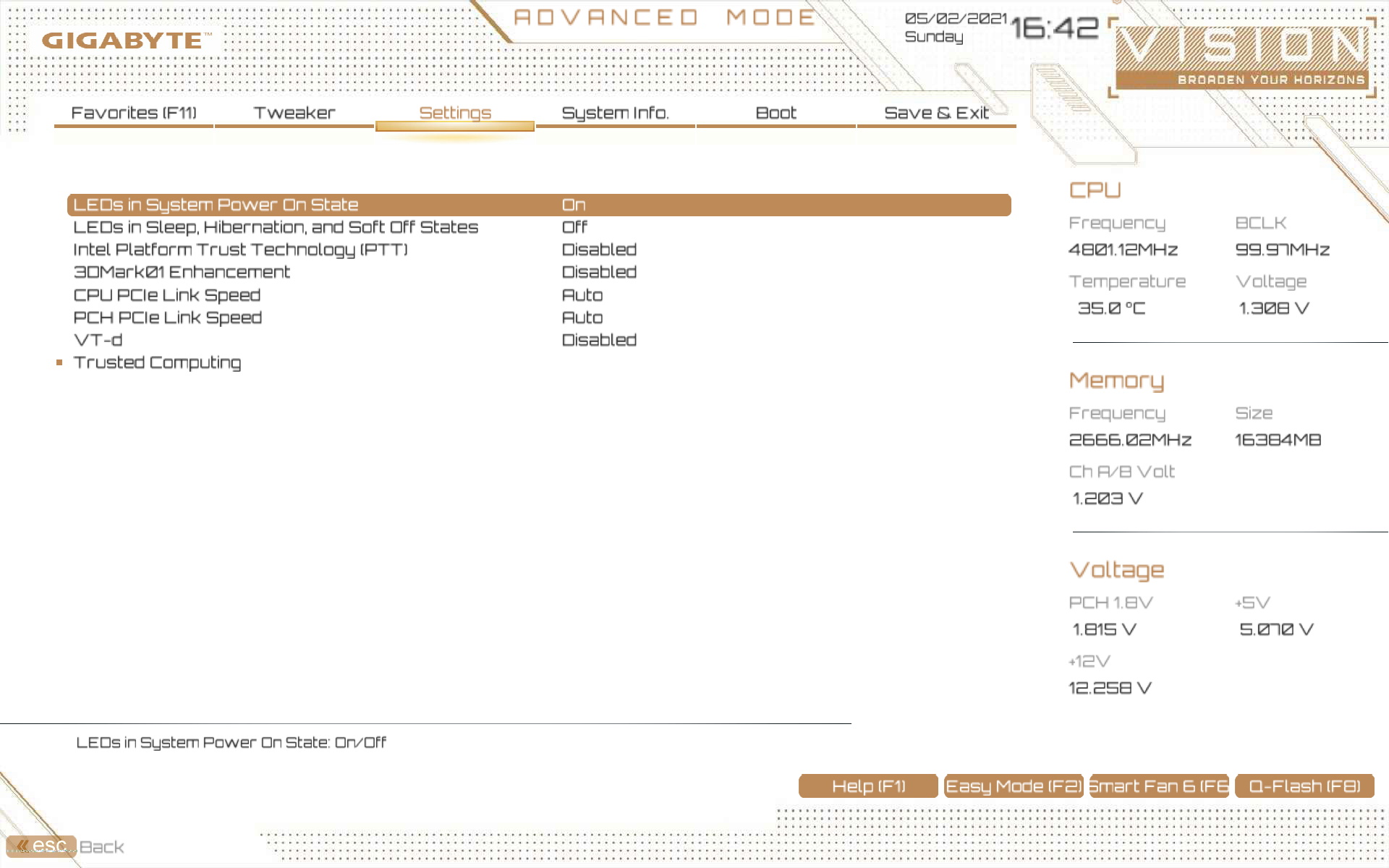Switch to Easy Mode (F2)
The width and height of the screenshot is (1389, 868).
(x=1014, y=786)
